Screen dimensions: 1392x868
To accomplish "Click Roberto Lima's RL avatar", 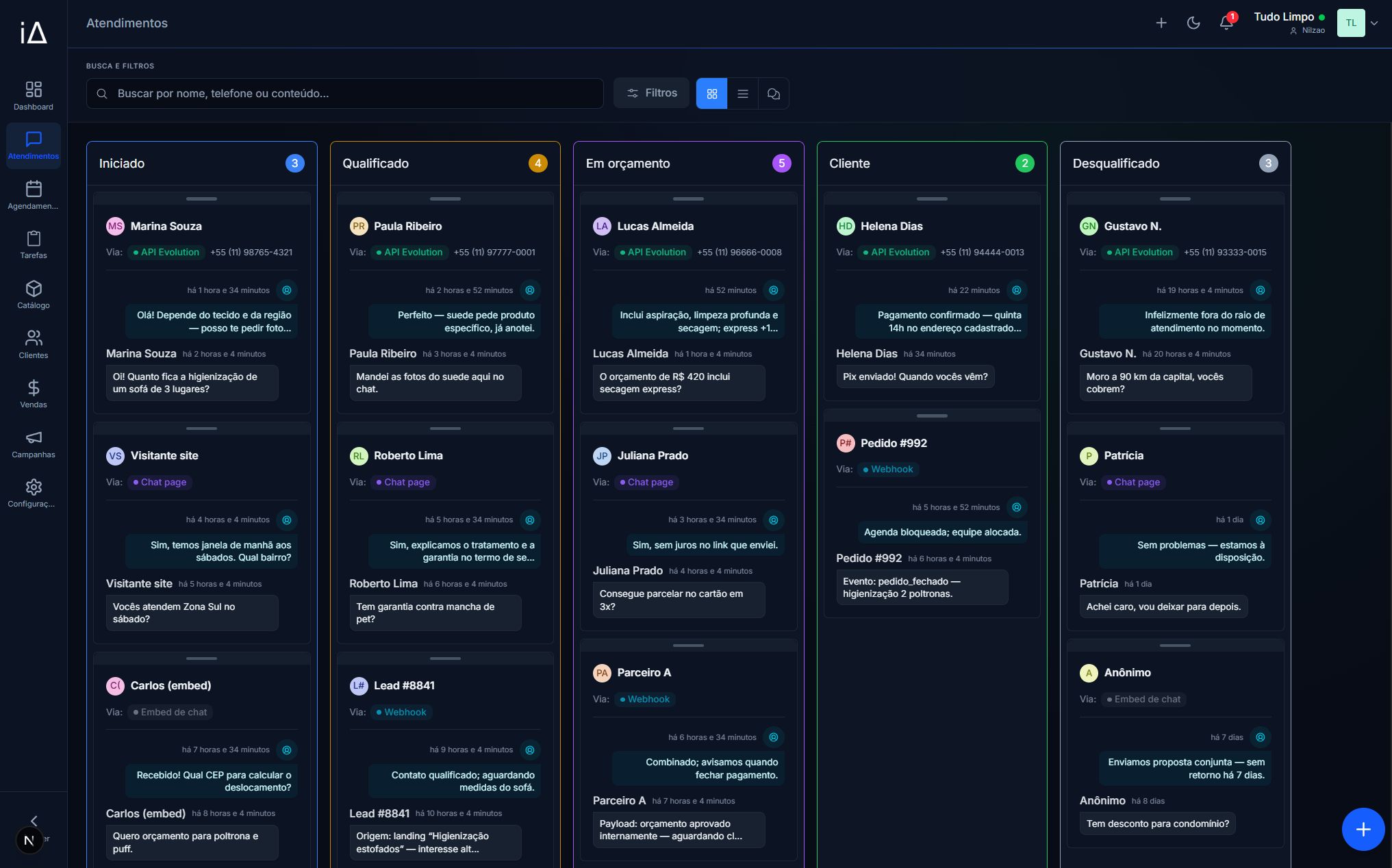I will point(359,456).
